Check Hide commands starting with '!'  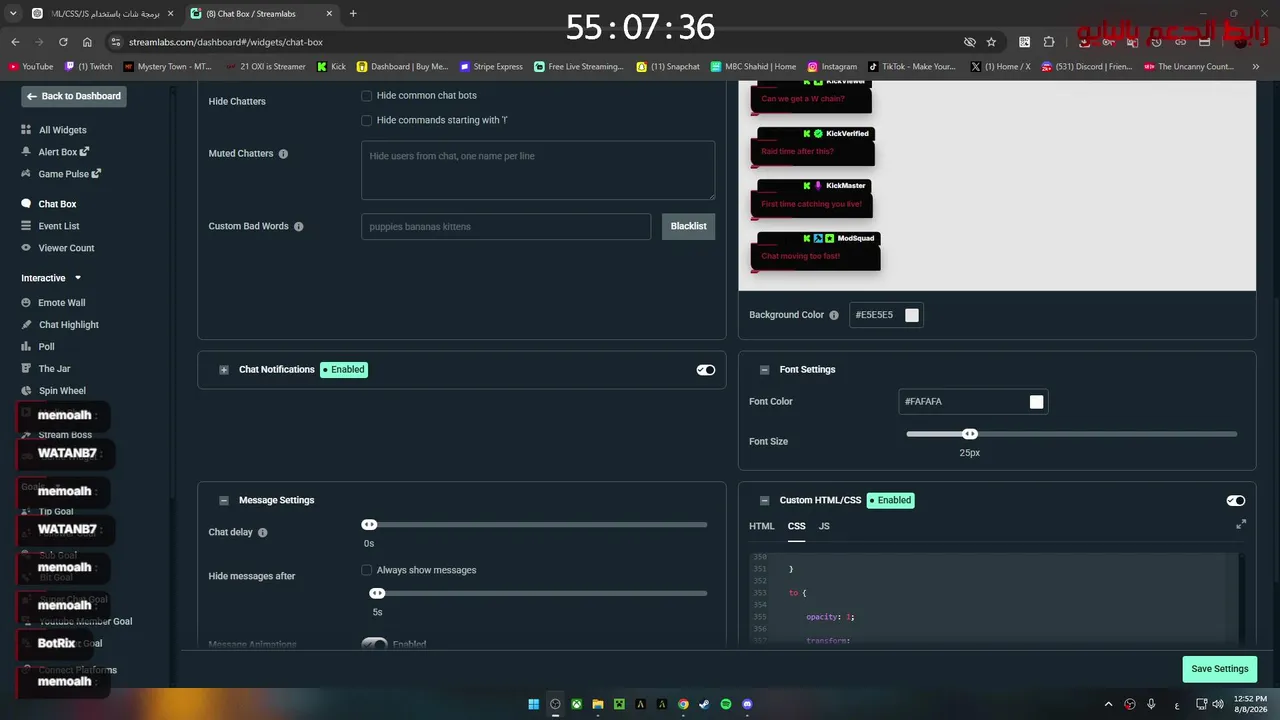[366, 120]
